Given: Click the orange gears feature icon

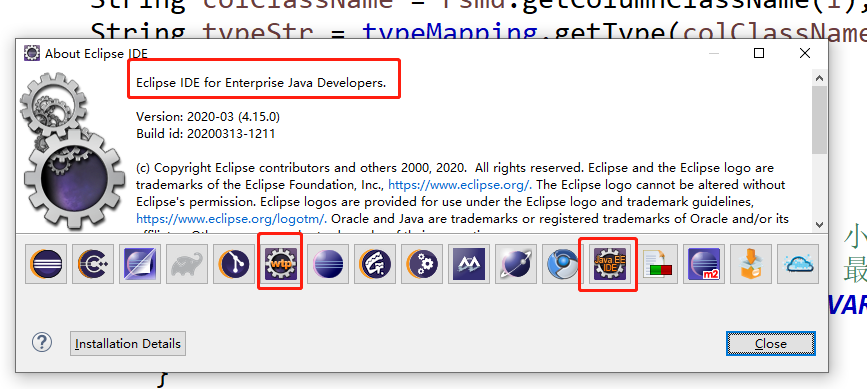Looking at the screenshot, I should (422, 264).
